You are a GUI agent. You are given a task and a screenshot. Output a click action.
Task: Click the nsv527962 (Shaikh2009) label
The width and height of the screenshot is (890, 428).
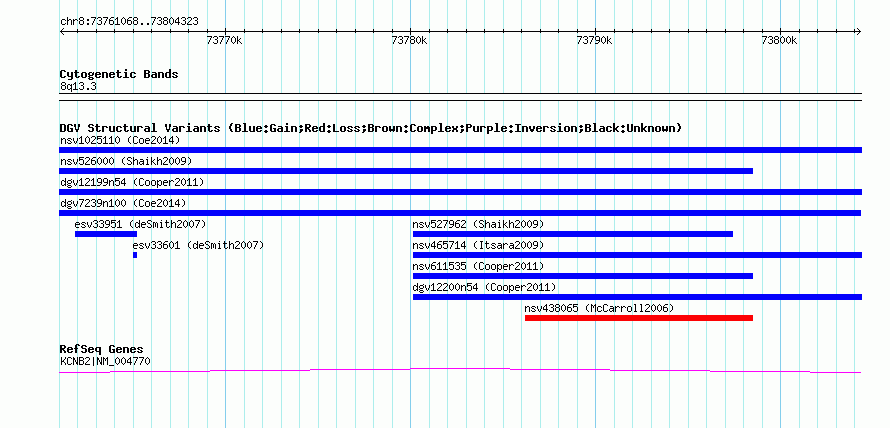coord(478,224)
